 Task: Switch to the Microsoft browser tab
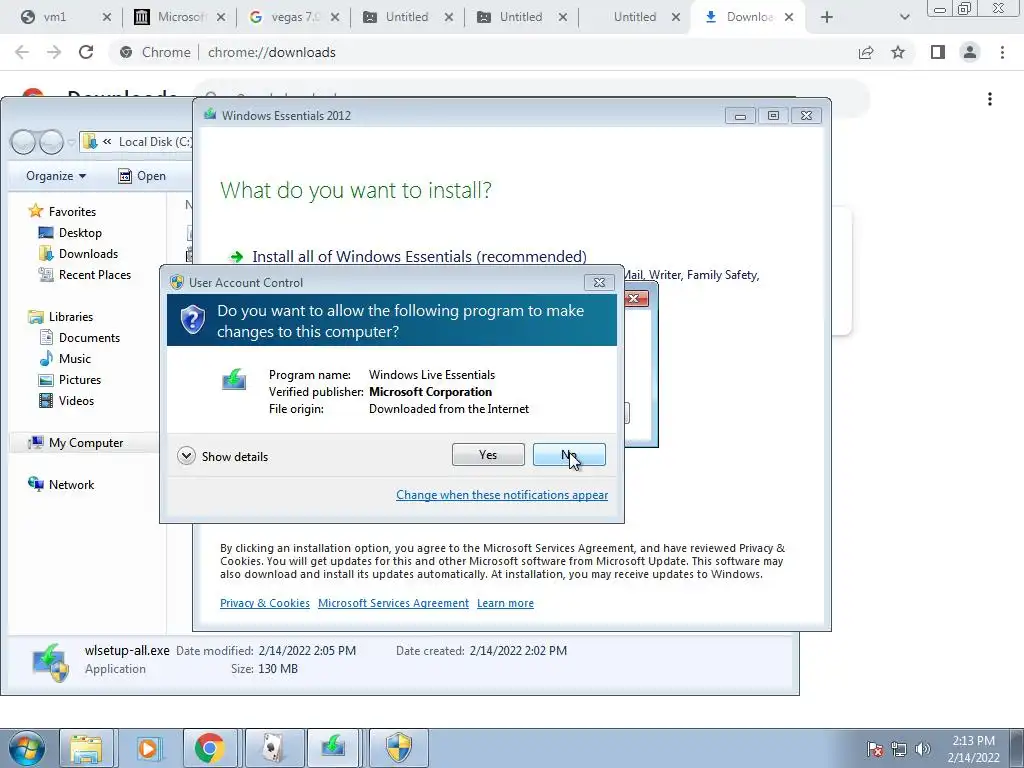pos(180,17)
